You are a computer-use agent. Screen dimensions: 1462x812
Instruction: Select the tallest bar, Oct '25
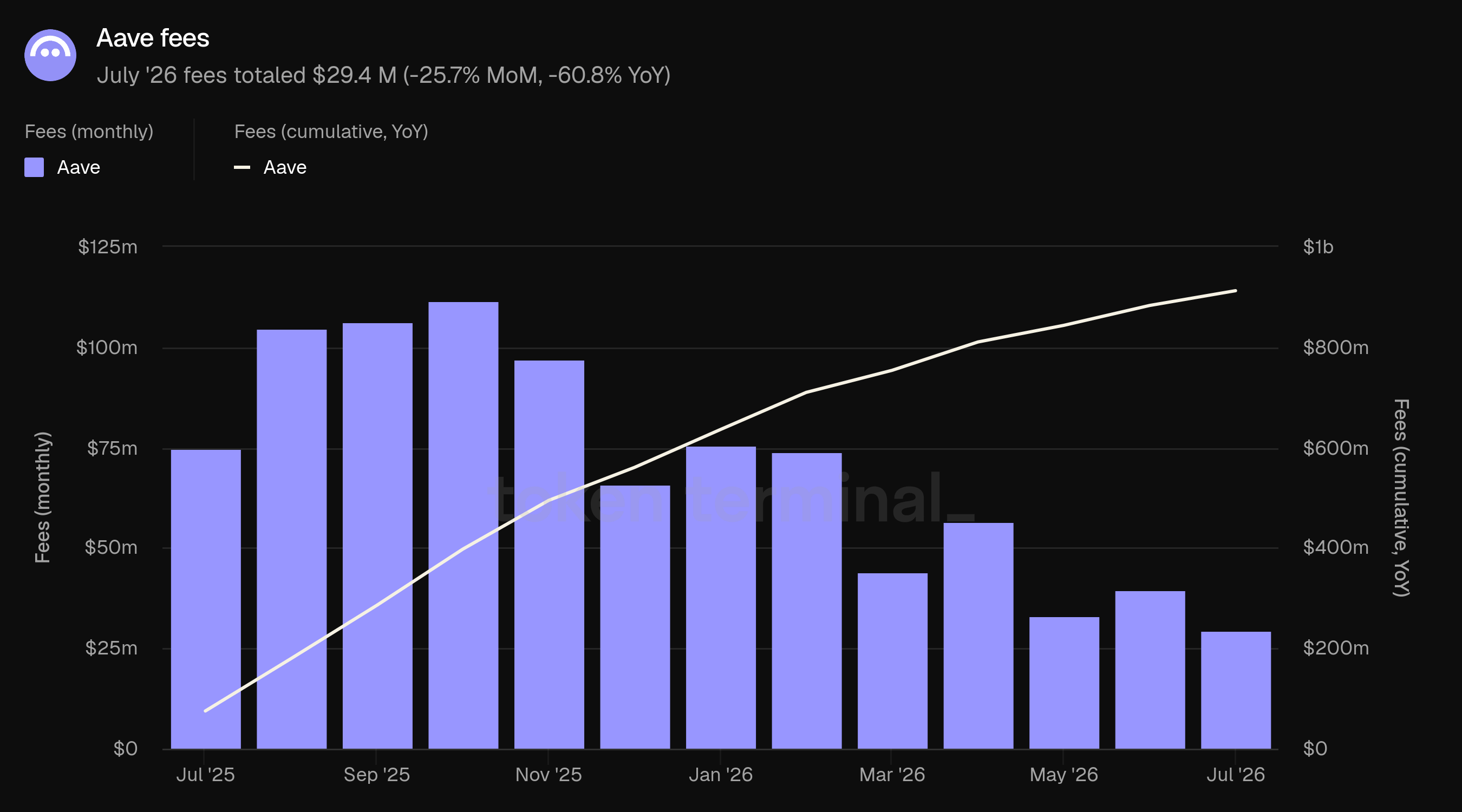point(464,526)
